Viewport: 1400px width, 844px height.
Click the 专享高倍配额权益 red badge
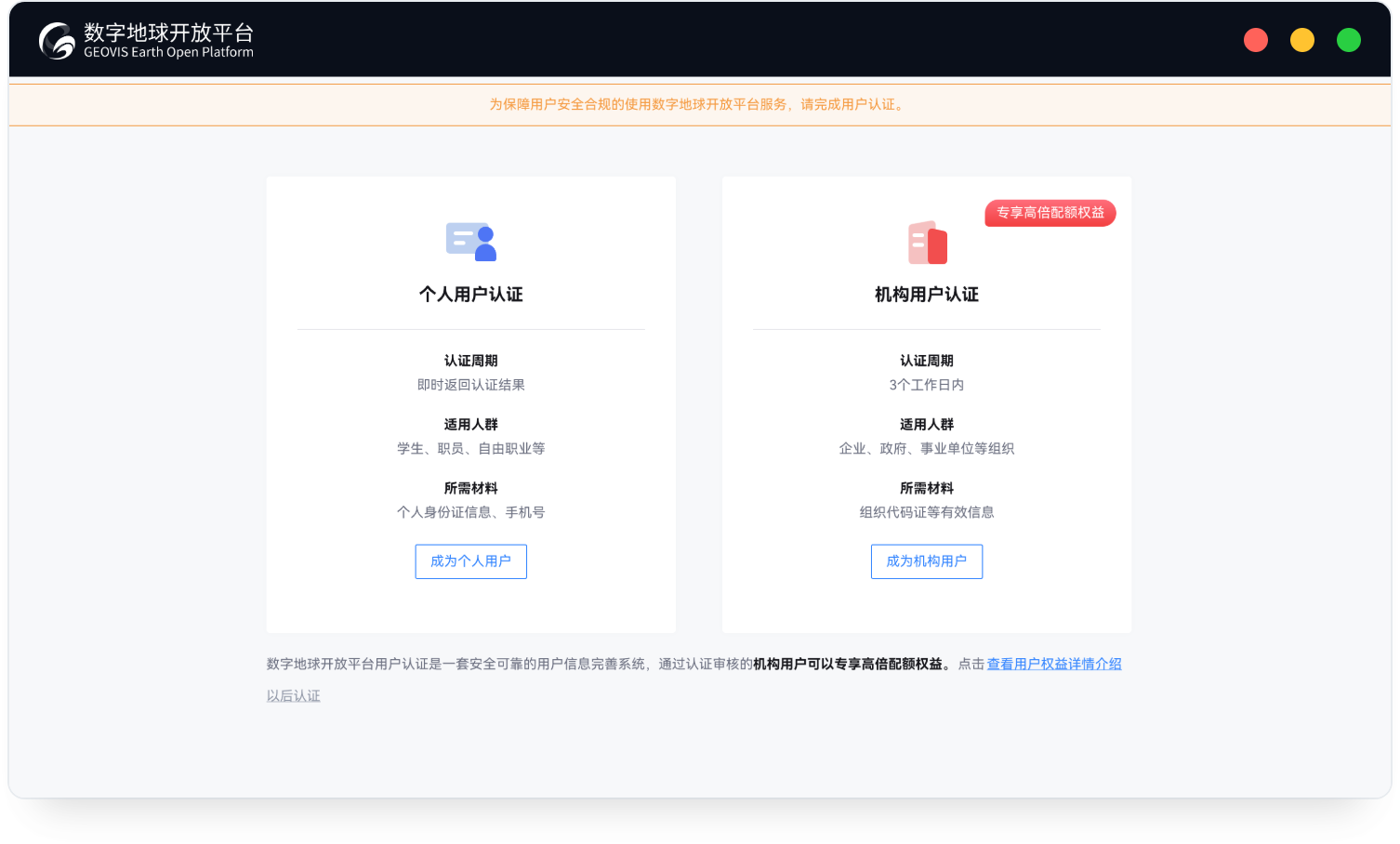pyautogui.click(x=1050, y=213)
